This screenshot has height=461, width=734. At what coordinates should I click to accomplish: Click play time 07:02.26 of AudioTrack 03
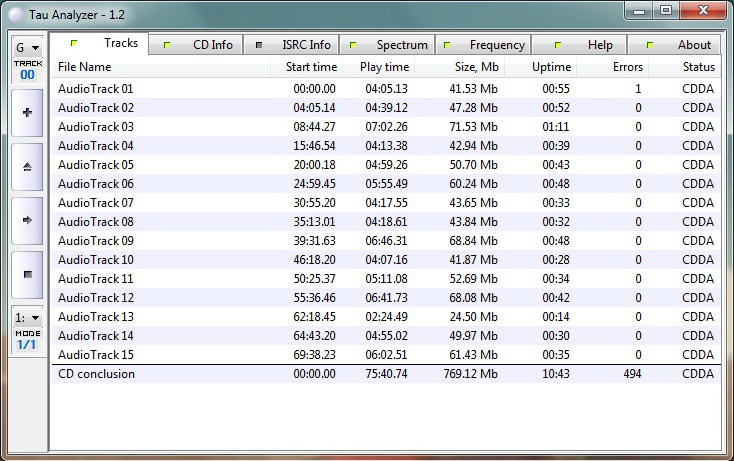386,127
